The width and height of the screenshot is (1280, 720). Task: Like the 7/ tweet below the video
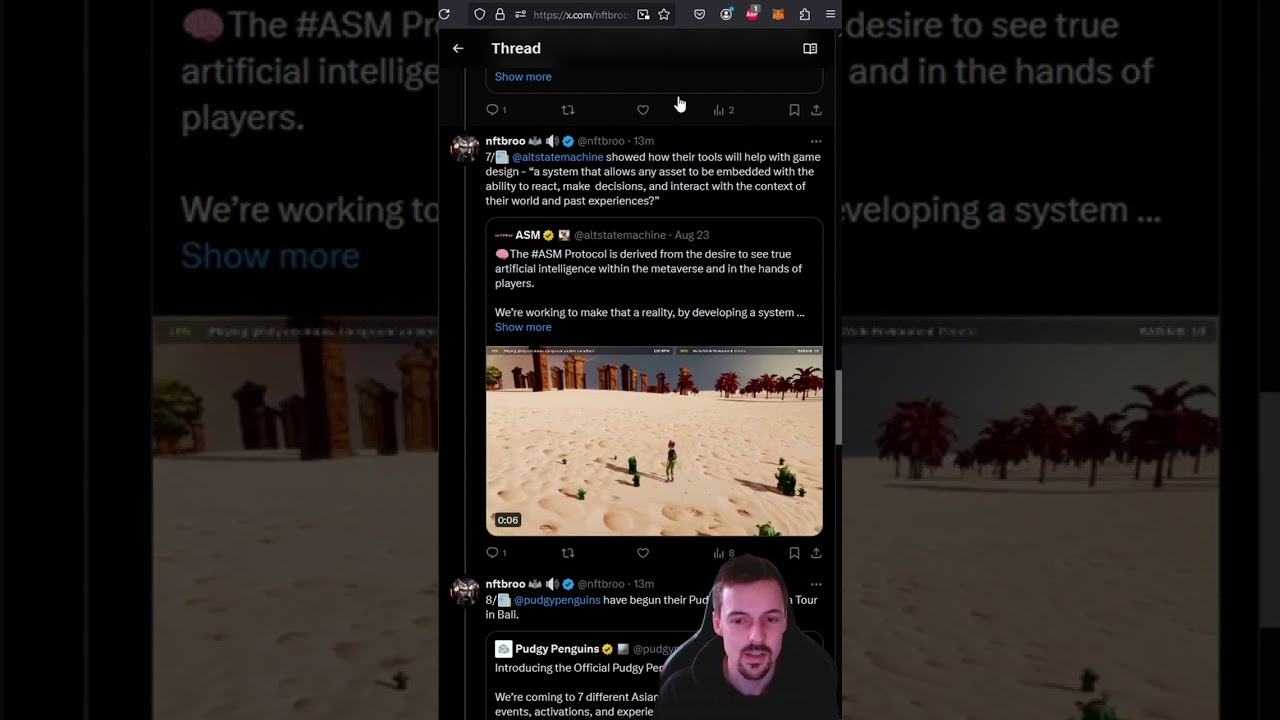click(643, 553)
